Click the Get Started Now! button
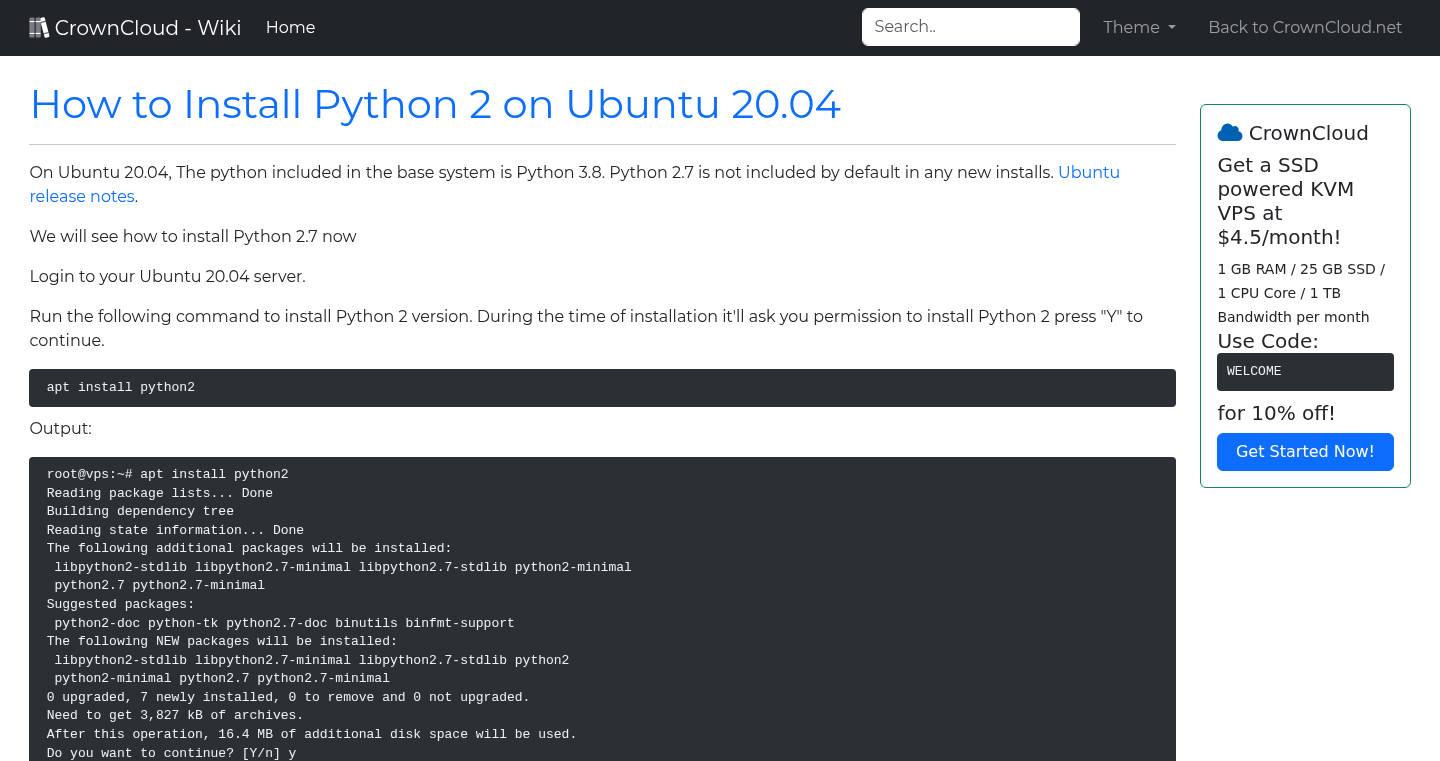This screenshot has width=1440, height=761. pos(1305,451)
